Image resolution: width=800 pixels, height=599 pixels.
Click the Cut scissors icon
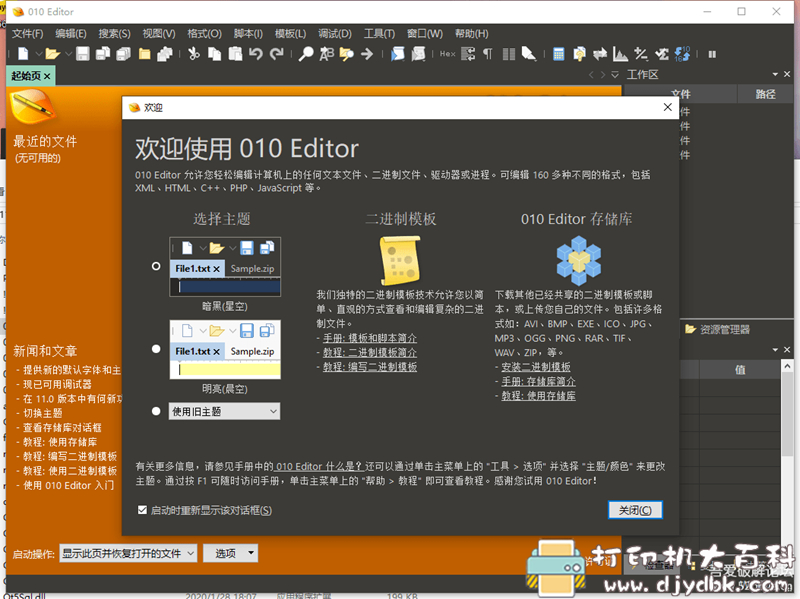194,54
